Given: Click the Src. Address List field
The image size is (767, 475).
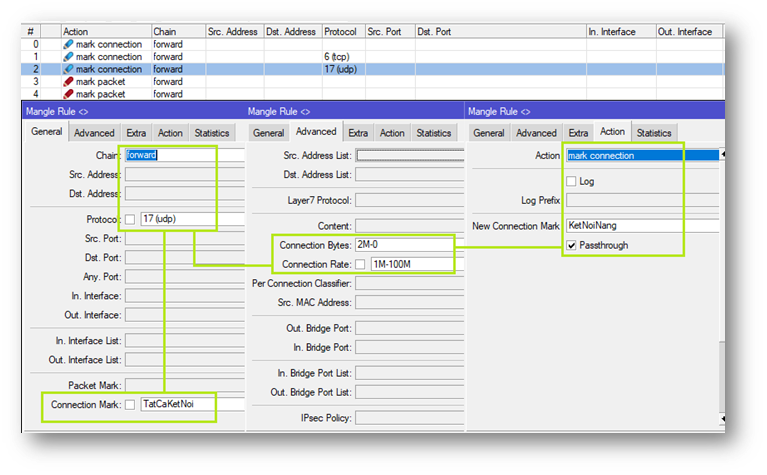Looking at the screenshot, I should pos(410,155).
